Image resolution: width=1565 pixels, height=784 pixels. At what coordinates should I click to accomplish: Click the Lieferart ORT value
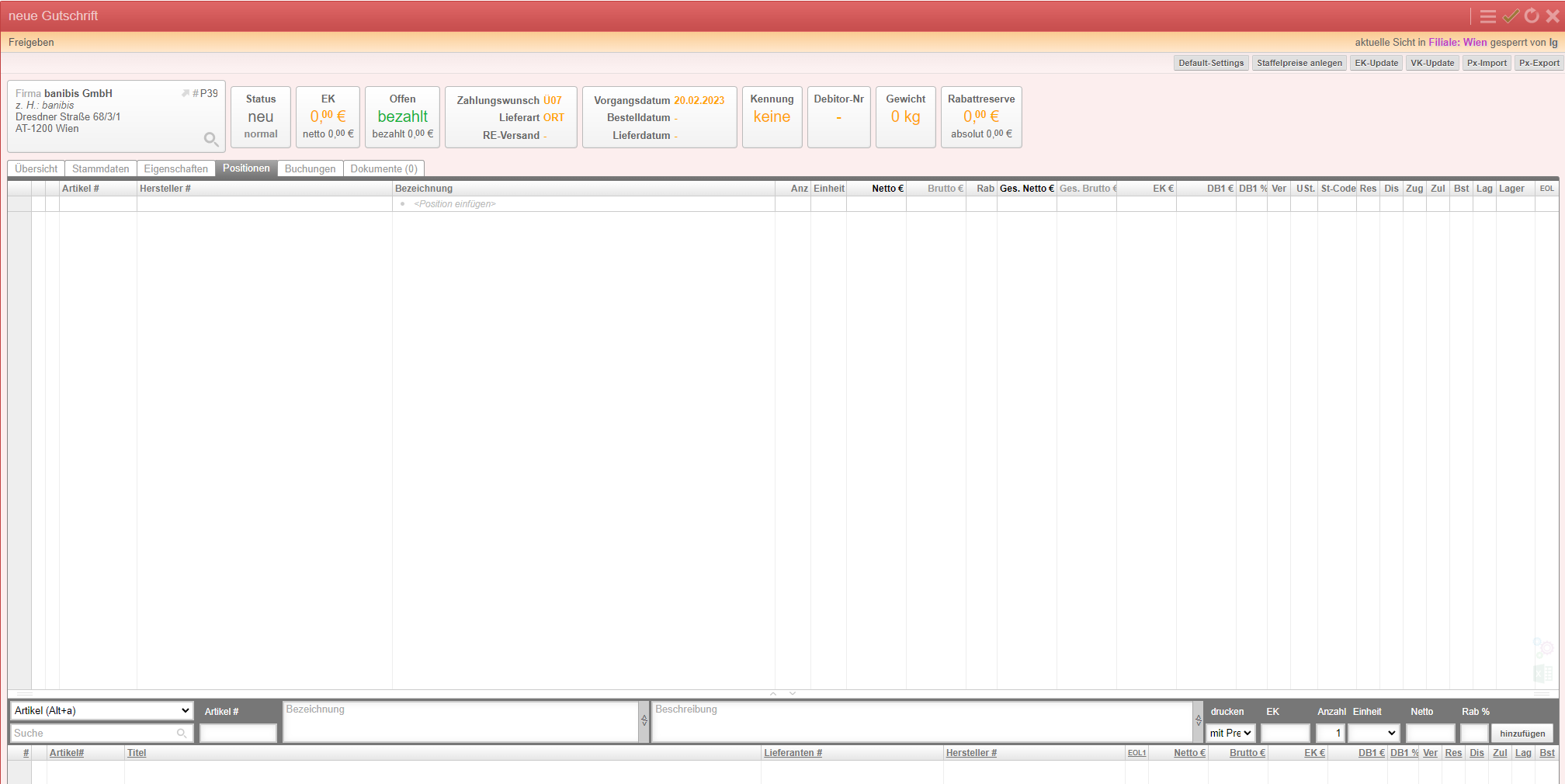tap(553, 117)
